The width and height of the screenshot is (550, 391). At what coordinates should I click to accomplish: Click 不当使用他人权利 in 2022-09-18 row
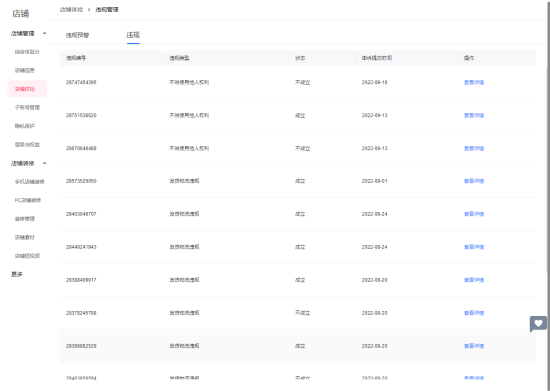coord(189,82)
